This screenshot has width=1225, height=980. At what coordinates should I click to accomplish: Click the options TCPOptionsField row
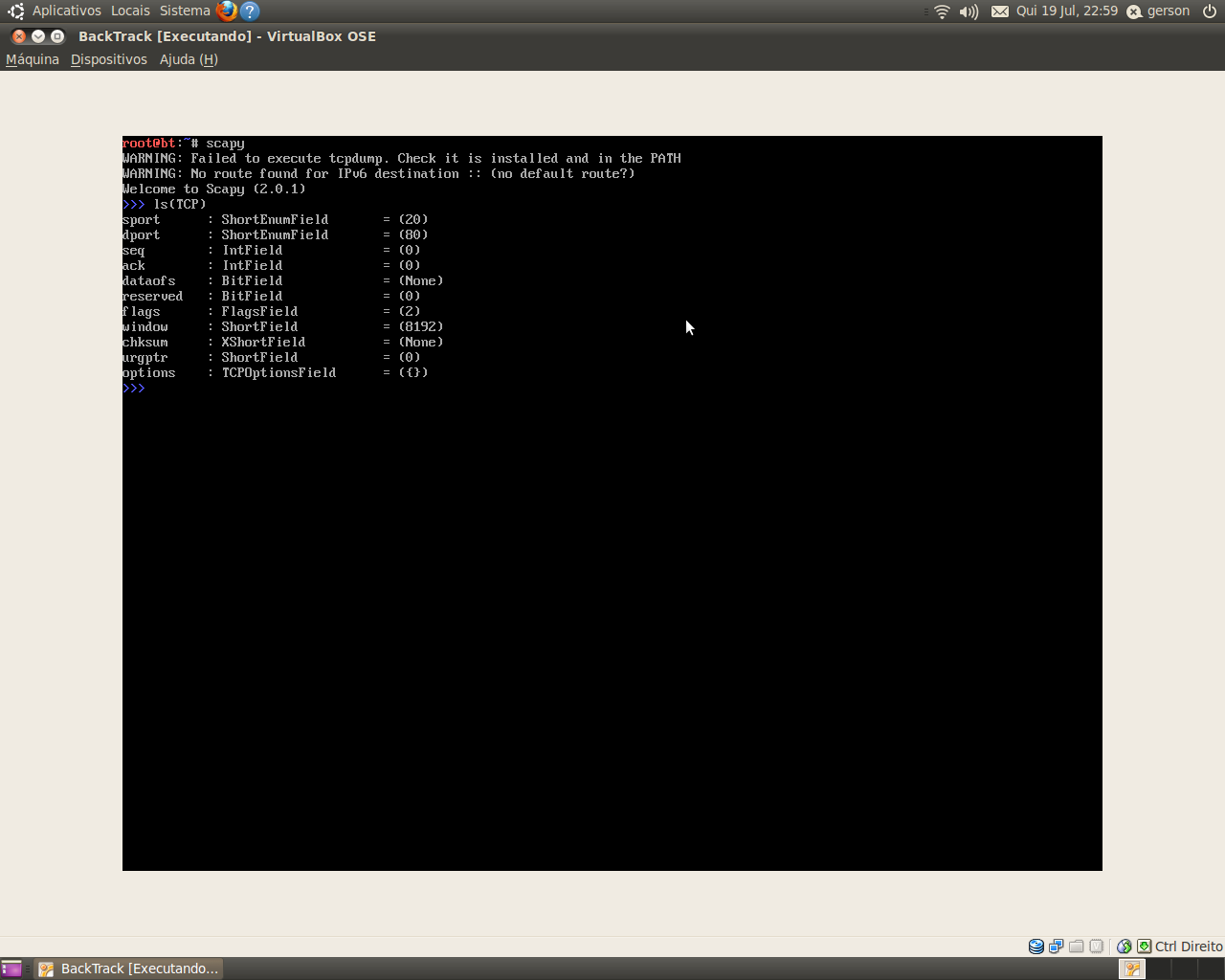pyautogui.click(x=276, y=372)
